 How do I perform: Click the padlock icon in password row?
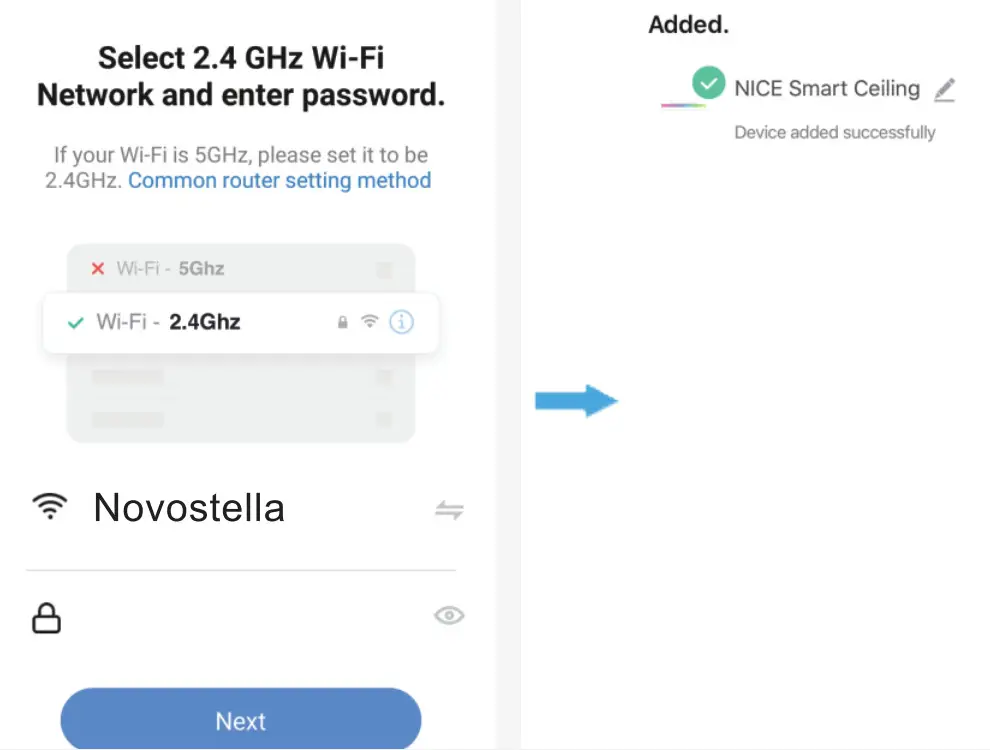point(46,619)
